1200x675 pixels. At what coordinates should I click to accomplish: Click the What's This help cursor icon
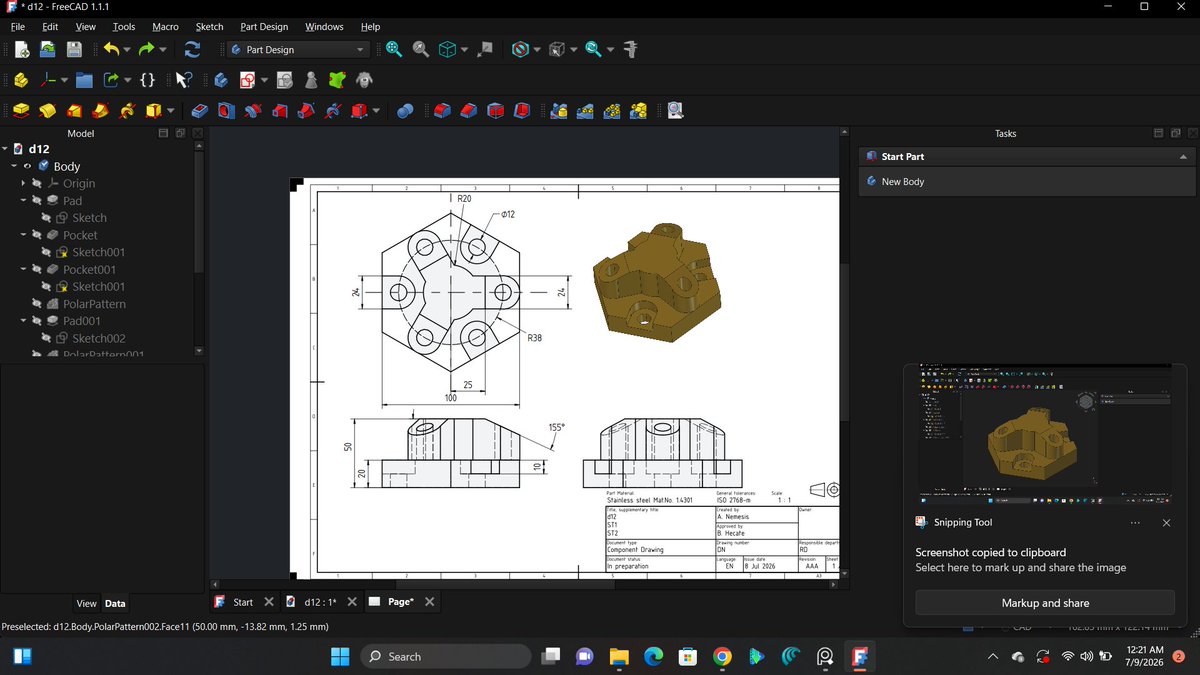[184, 80]
